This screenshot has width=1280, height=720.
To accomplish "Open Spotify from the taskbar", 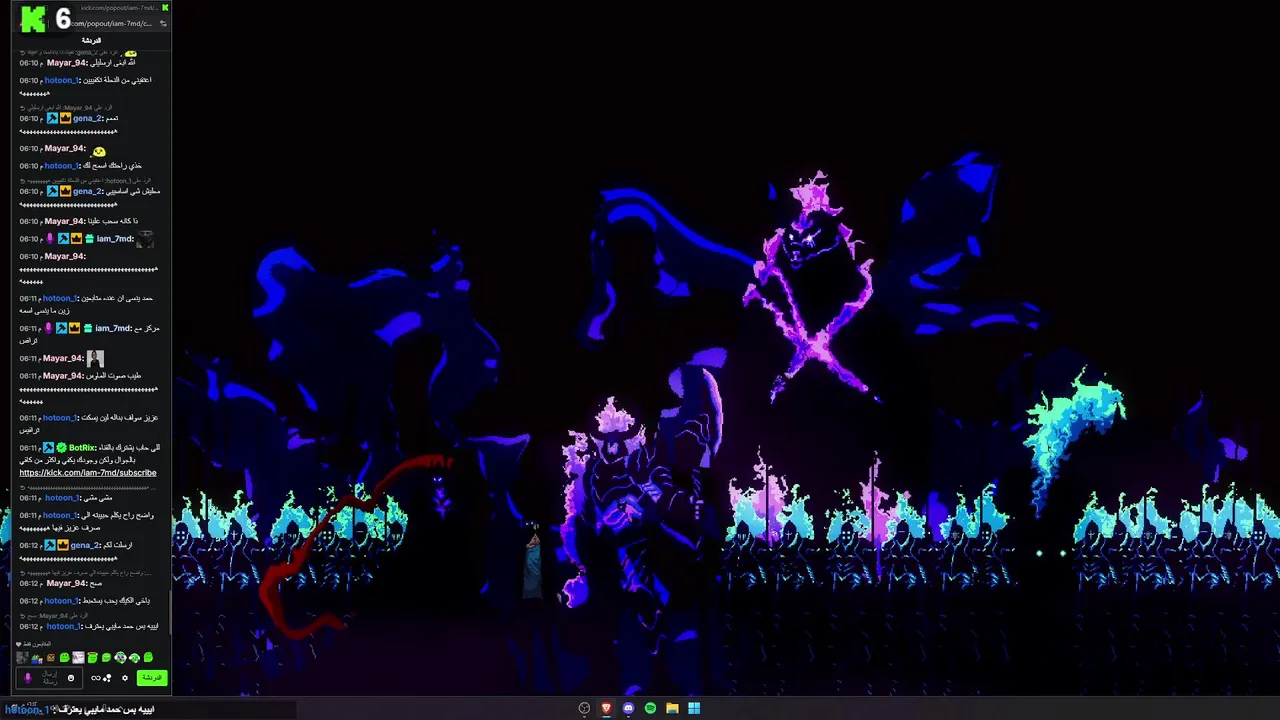I will pos(650,708).
